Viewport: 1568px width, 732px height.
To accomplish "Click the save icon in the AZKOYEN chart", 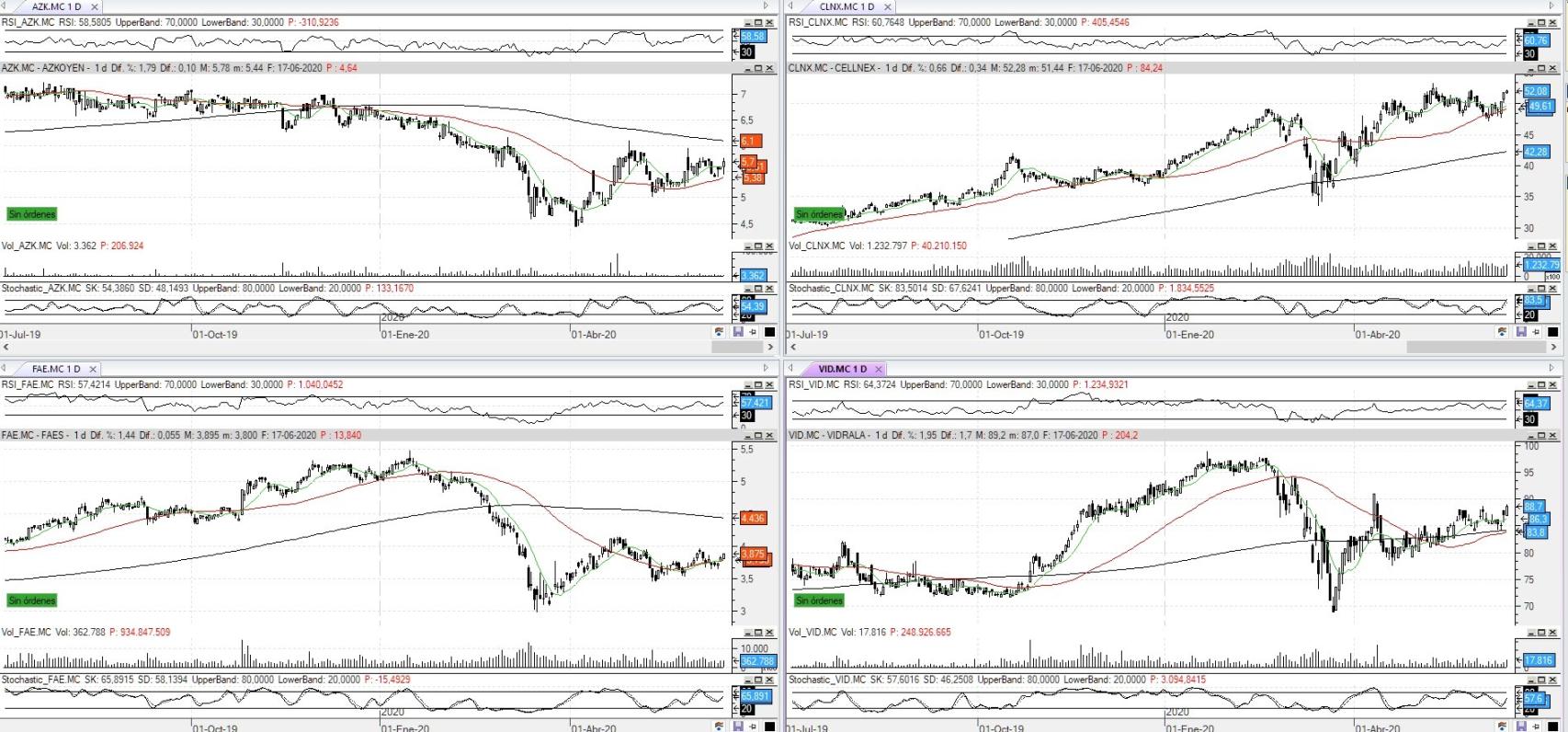I will 737,332.
